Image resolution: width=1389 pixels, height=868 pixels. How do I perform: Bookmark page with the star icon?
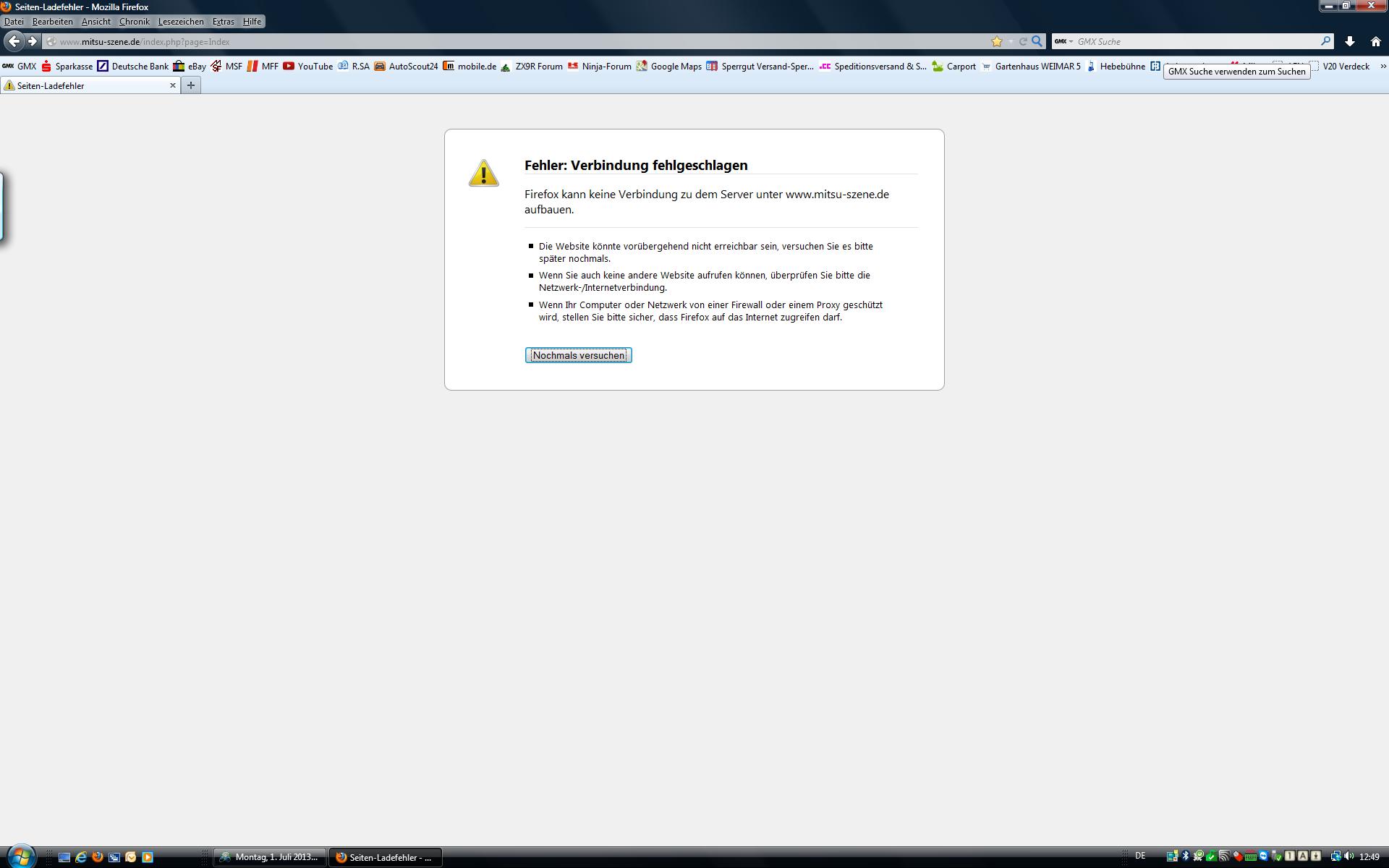[997, 41]
